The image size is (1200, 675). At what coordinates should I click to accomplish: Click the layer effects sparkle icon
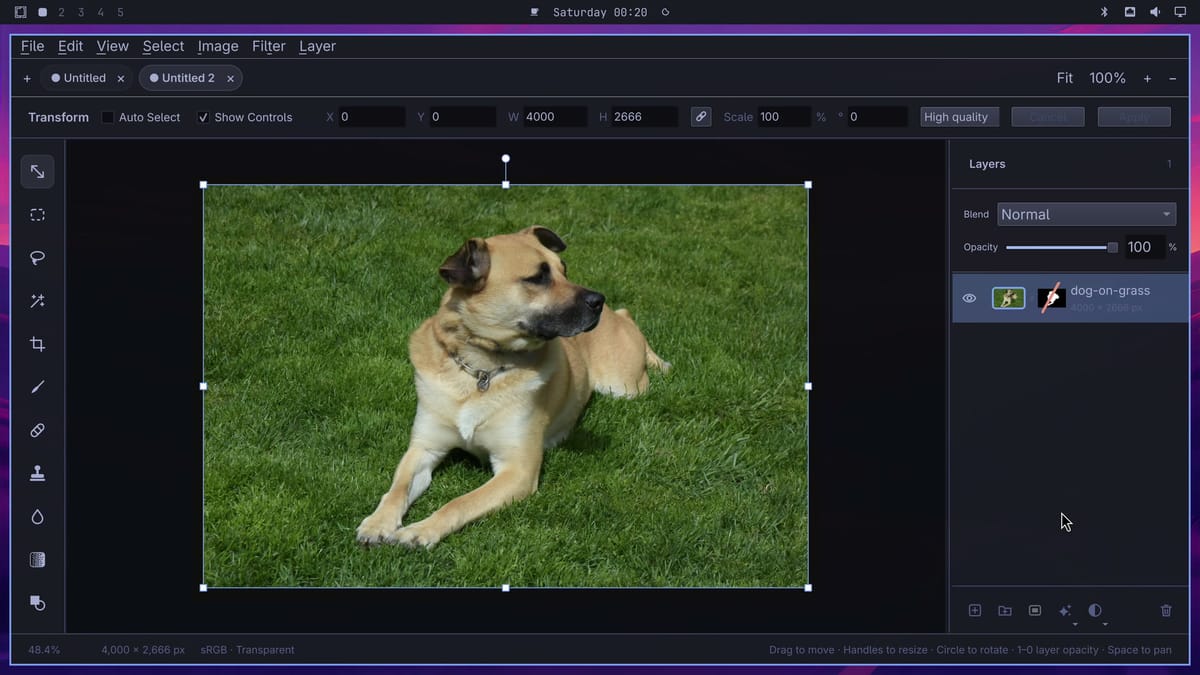(1065, 610)
